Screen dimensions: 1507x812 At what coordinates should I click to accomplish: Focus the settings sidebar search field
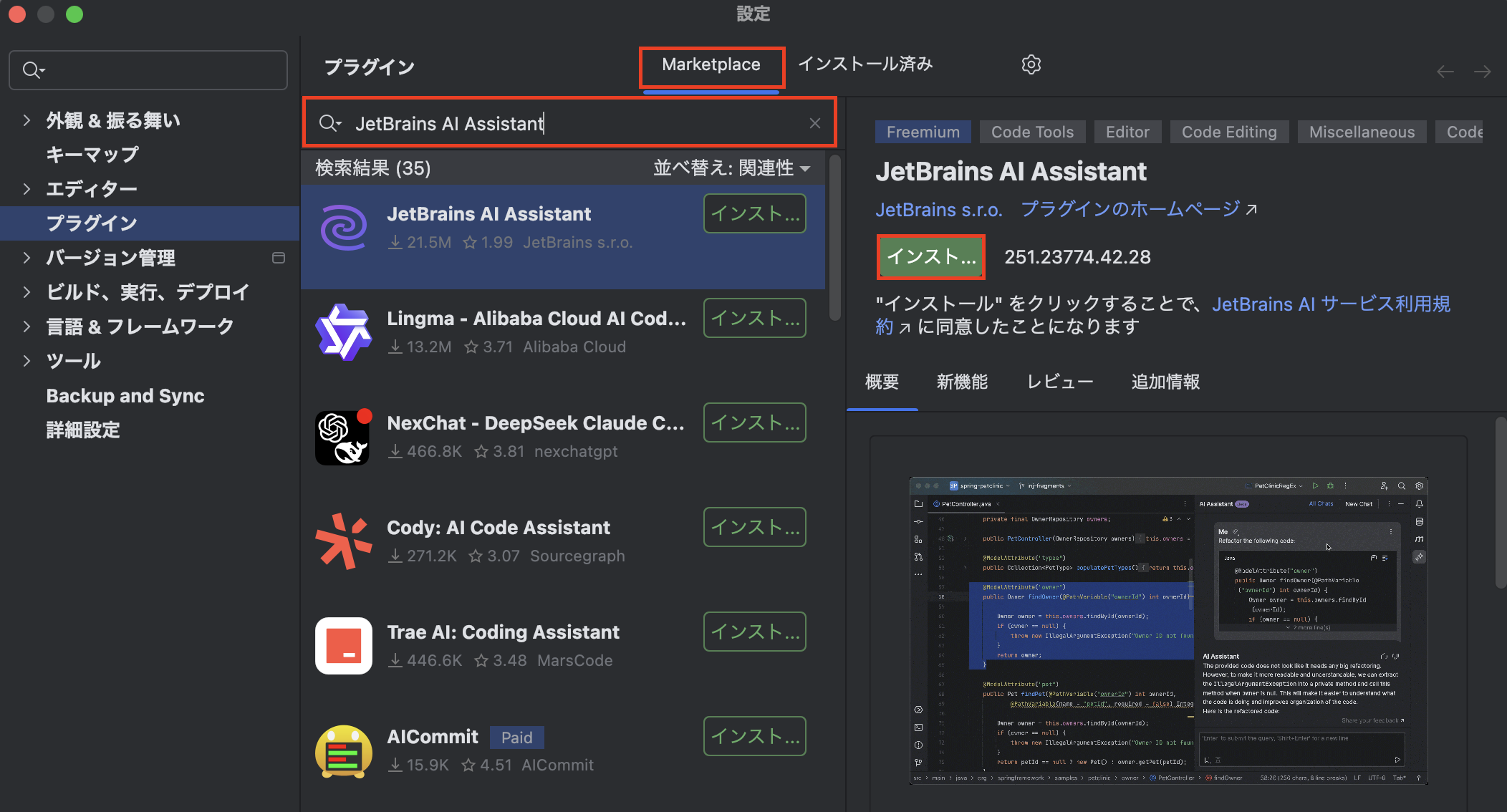pyautogui.click(x=148, y=70)
